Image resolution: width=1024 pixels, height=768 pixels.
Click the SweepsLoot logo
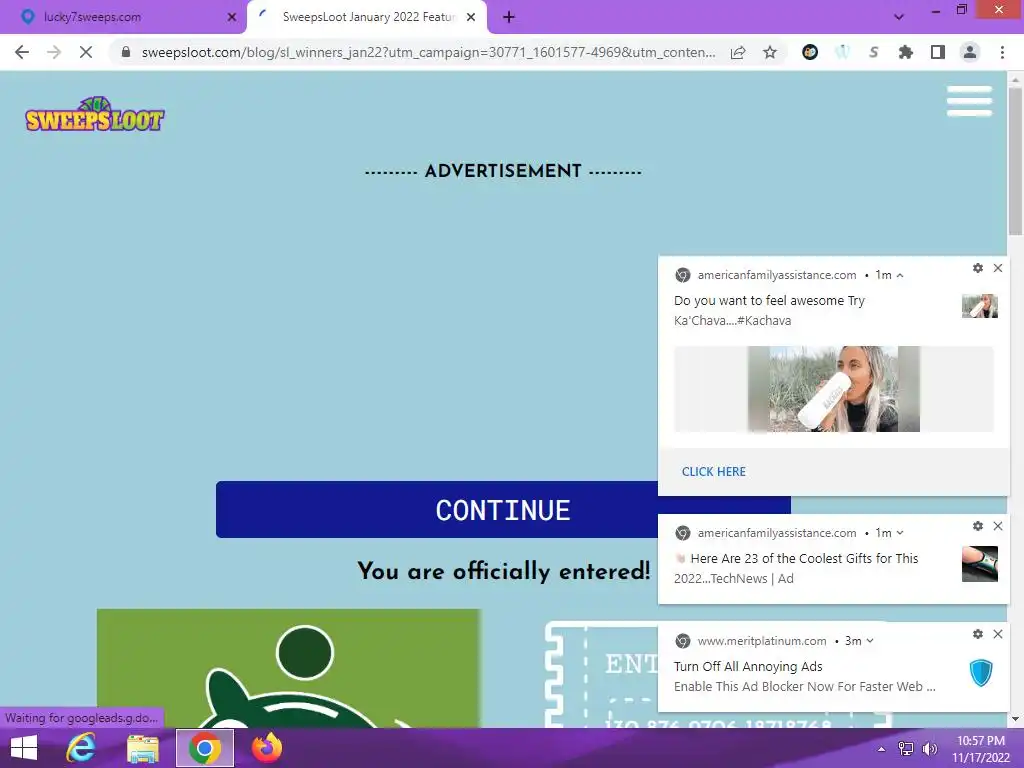pos(95,114)
